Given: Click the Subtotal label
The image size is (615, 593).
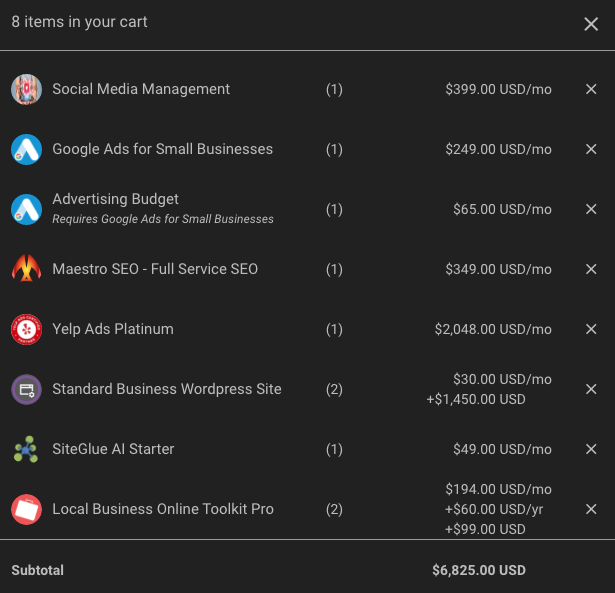Looking at the screenshot, I should (37, 570).
